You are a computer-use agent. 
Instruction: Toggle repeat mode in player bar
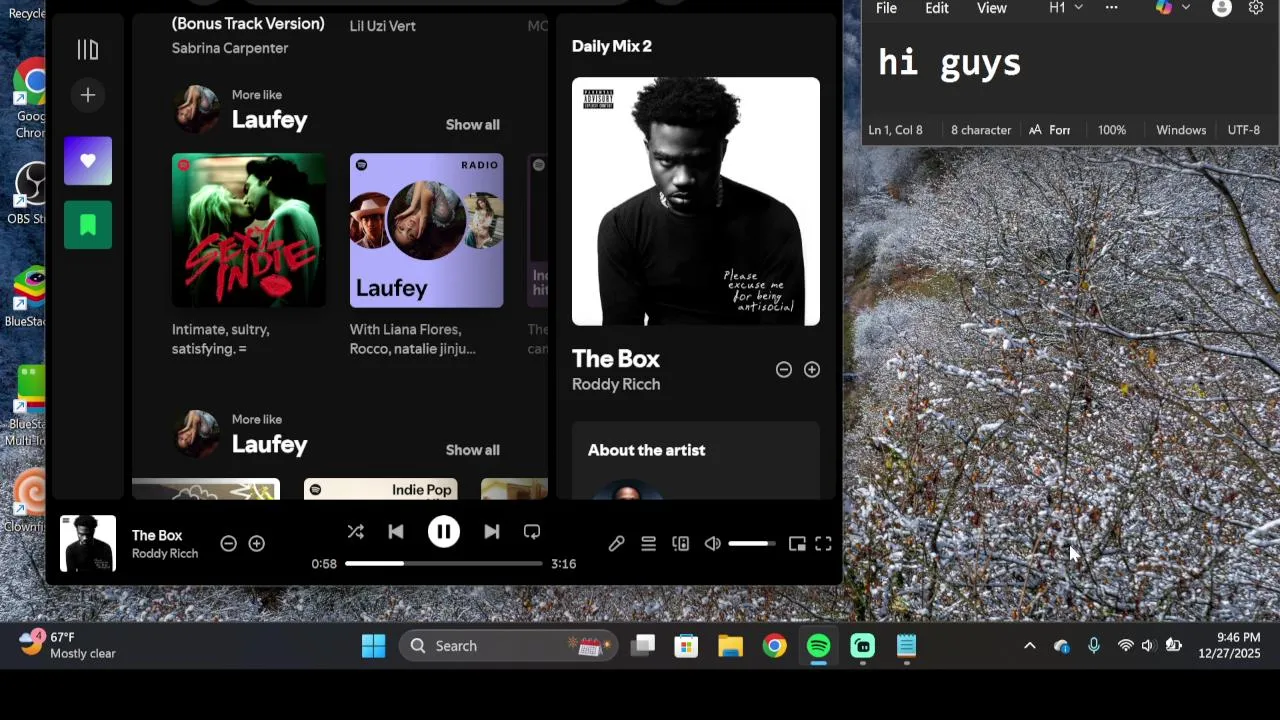[532, 532]
